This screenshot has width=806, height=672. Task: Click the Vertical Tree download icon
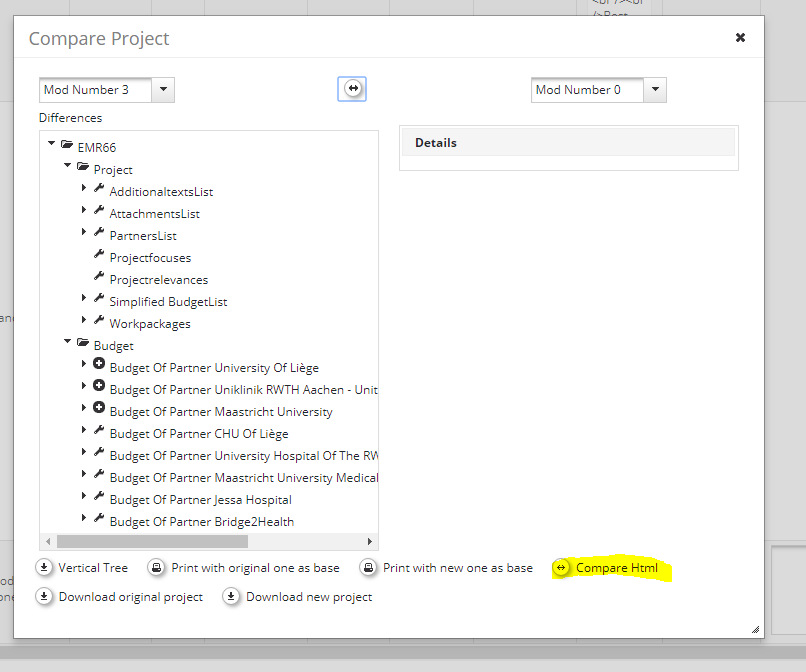coord(45,568)
